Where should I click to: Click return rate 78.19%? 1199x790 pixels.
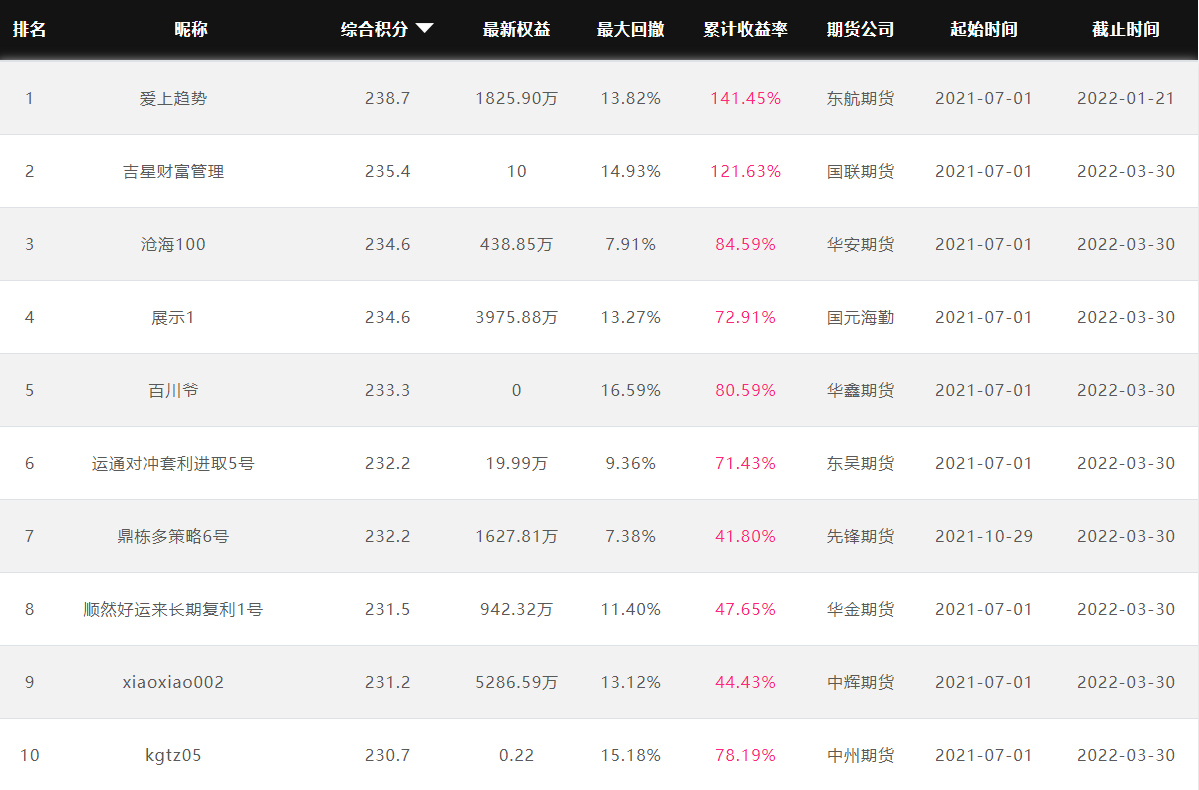(746, 756)
